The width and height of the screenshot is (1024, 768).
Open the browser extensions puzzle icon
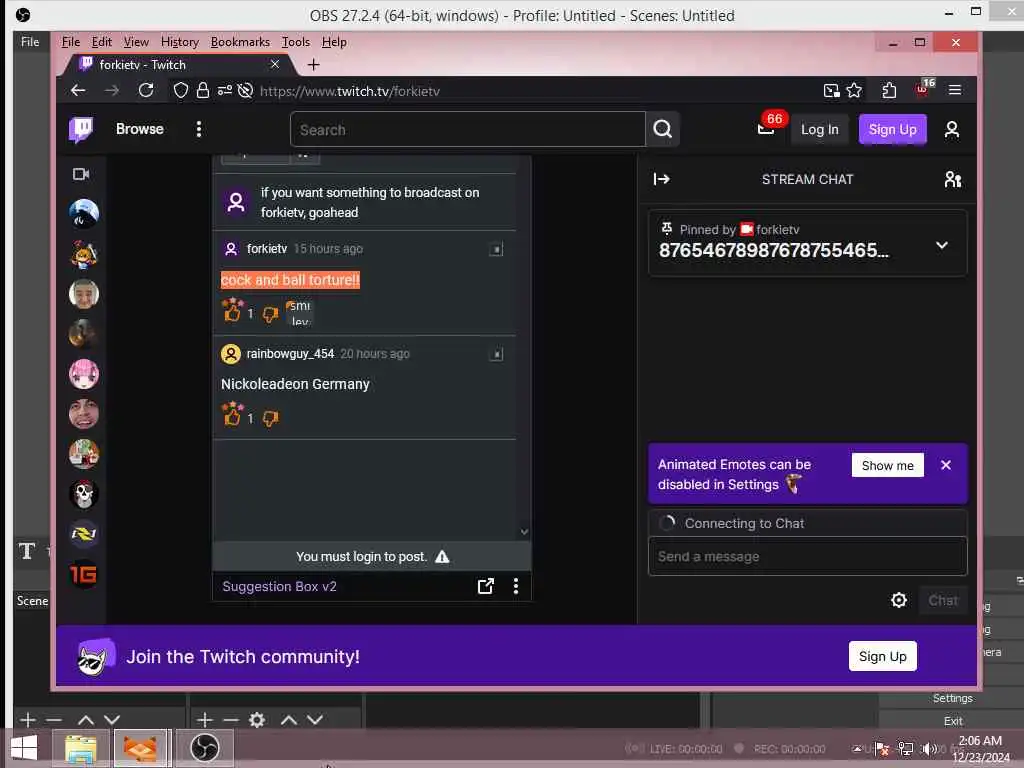click(888, 90)
